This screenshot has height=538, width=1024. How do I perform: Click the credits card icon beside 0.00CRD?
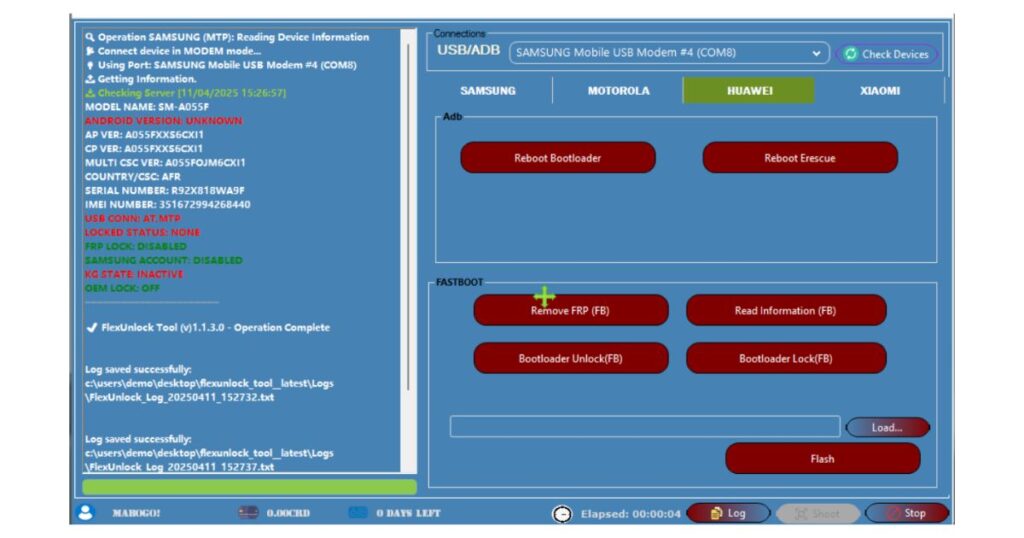tap(248, 513)
